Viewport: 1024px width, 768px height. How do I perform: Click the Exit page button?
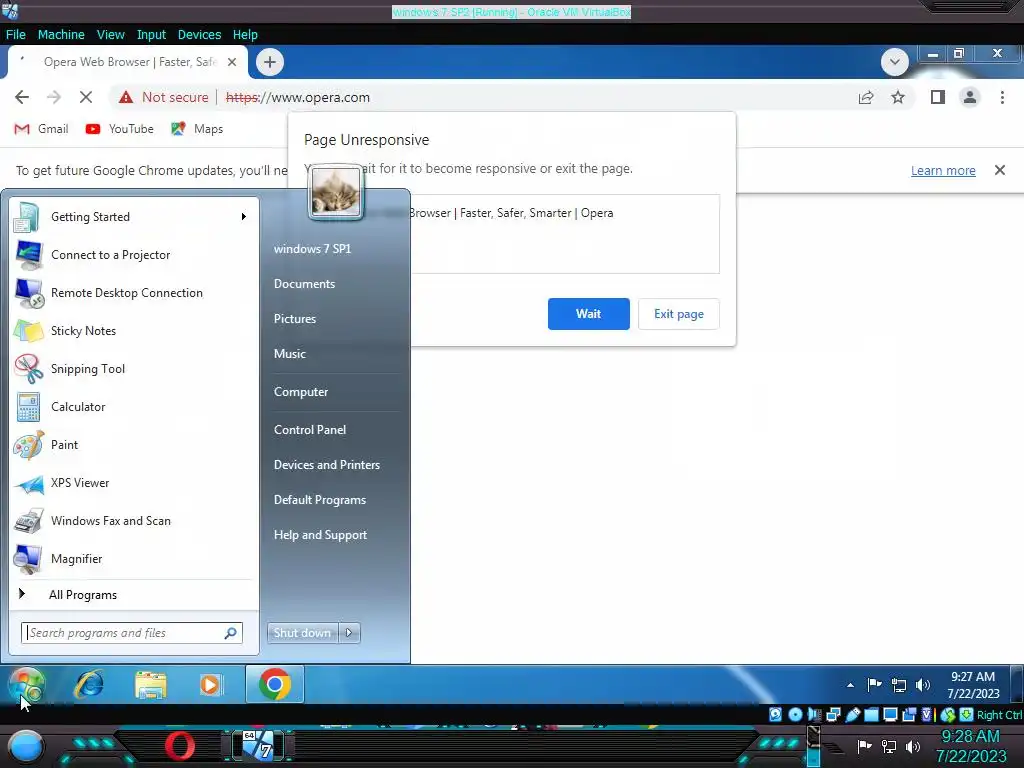point(679,314)
